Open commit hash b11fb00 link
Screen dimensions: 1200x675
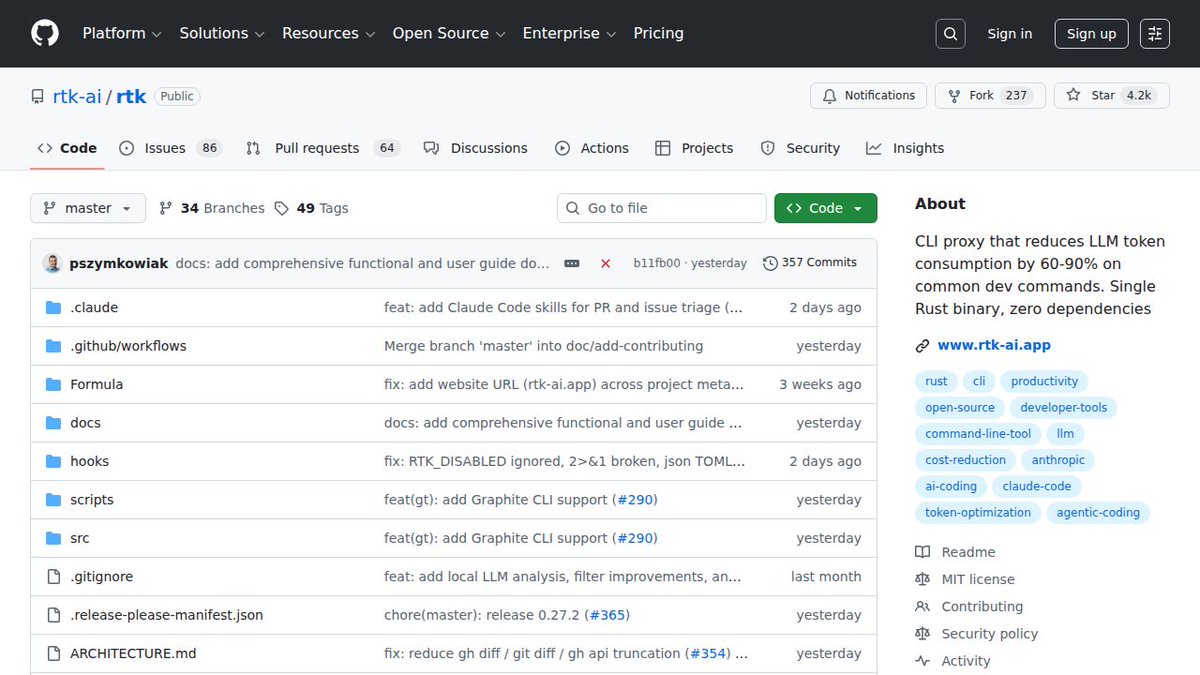coord(657,263)
